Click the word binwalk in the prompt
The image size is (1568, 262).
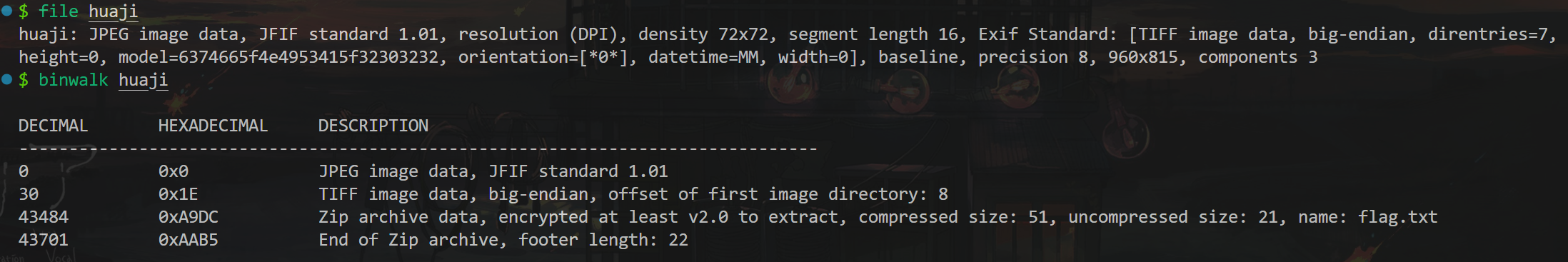click(73, 80)
